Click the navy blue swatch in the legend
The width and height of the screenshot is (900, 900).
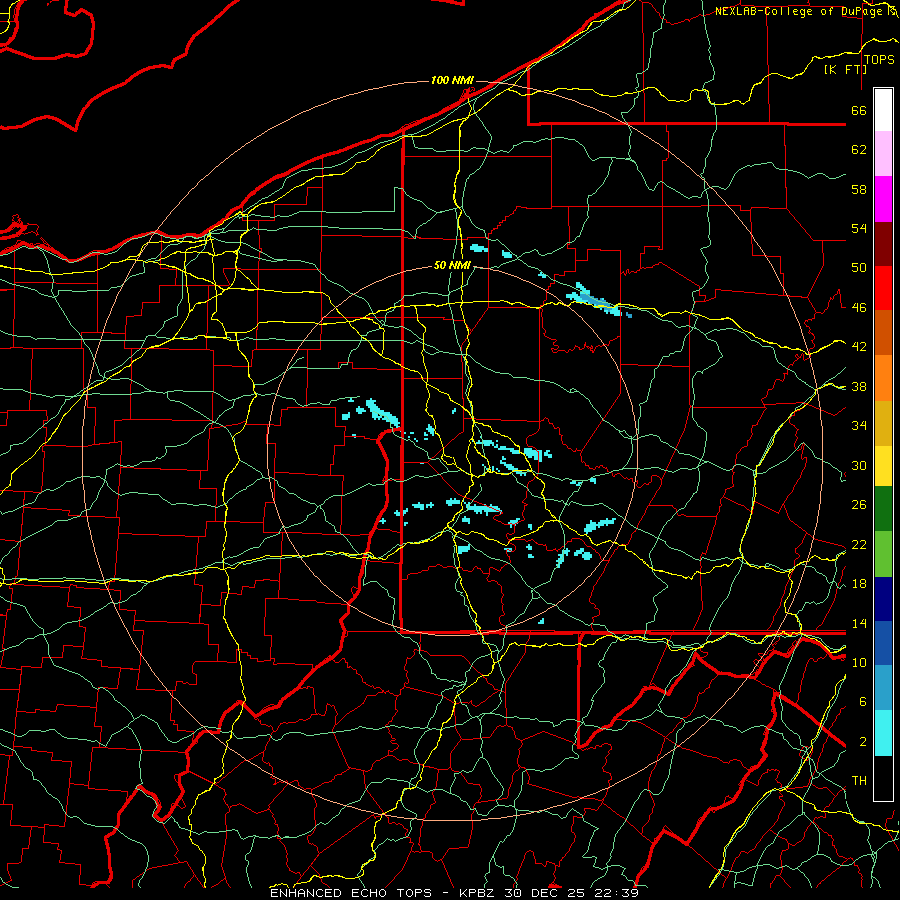(883, 599)
